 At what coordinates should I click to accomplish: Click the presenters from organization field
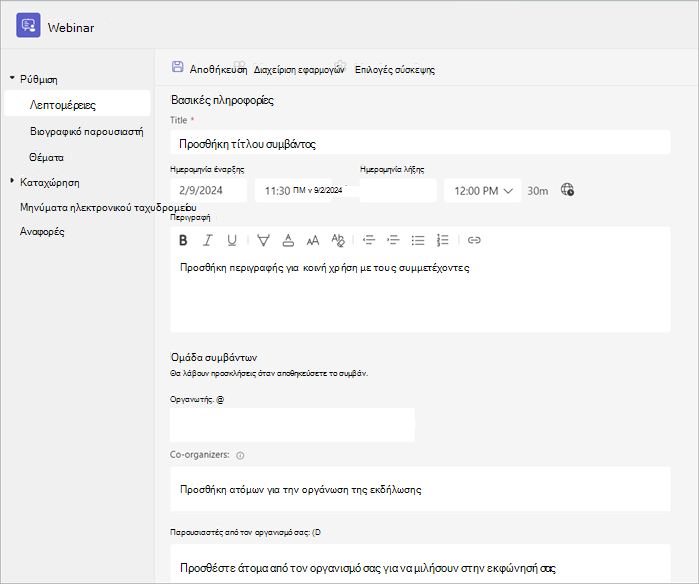click(420, 563)
